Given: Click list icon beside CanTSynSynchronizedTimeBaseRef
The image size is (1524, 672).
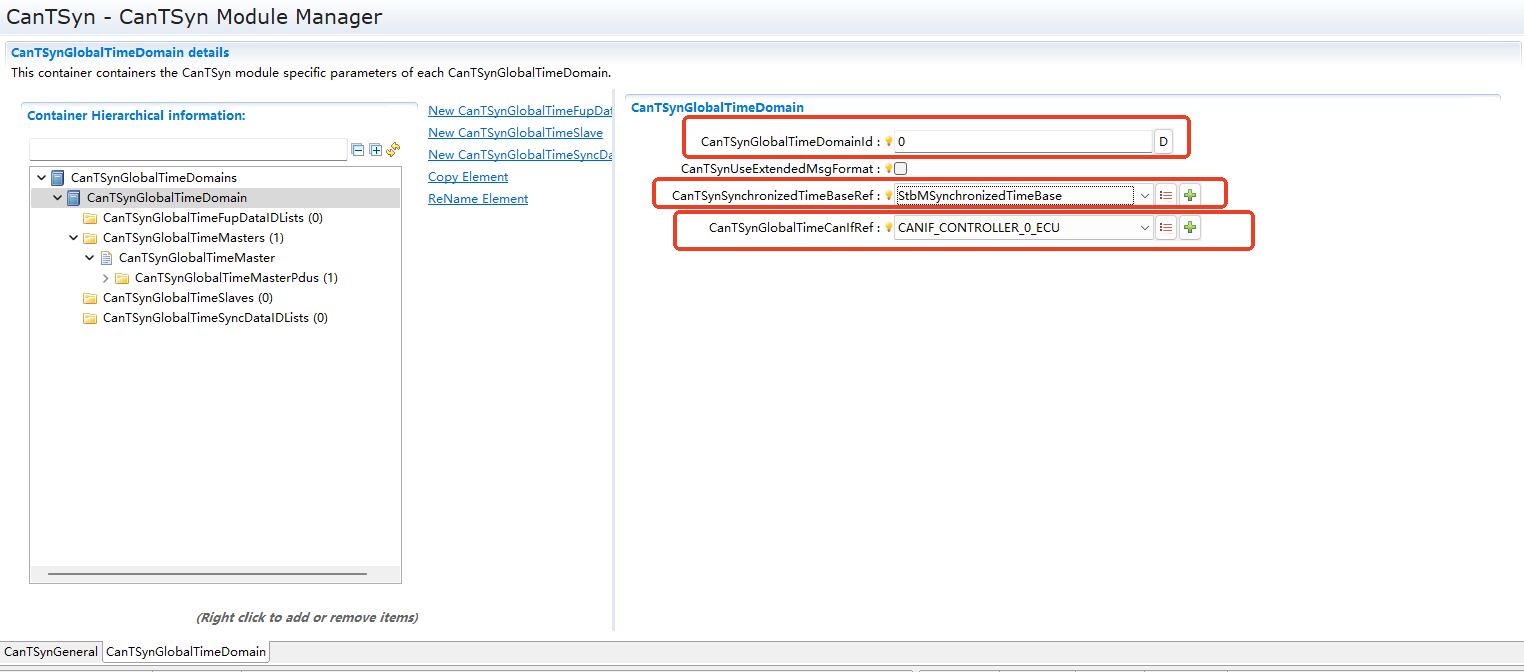Looking at the screenshot, I should [1166, 195].
